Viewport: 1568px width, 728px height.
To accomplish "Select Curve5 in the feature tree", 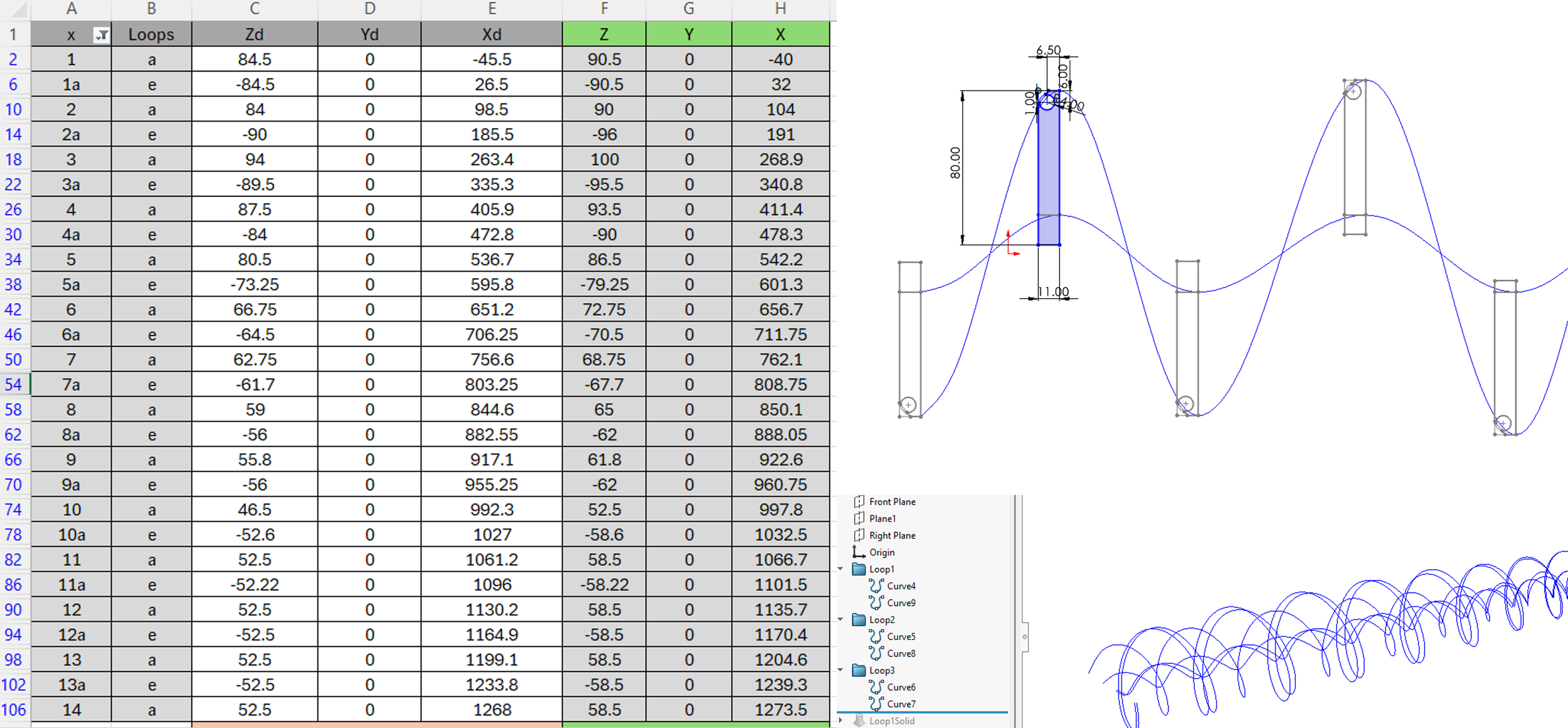I will [901, 636].
